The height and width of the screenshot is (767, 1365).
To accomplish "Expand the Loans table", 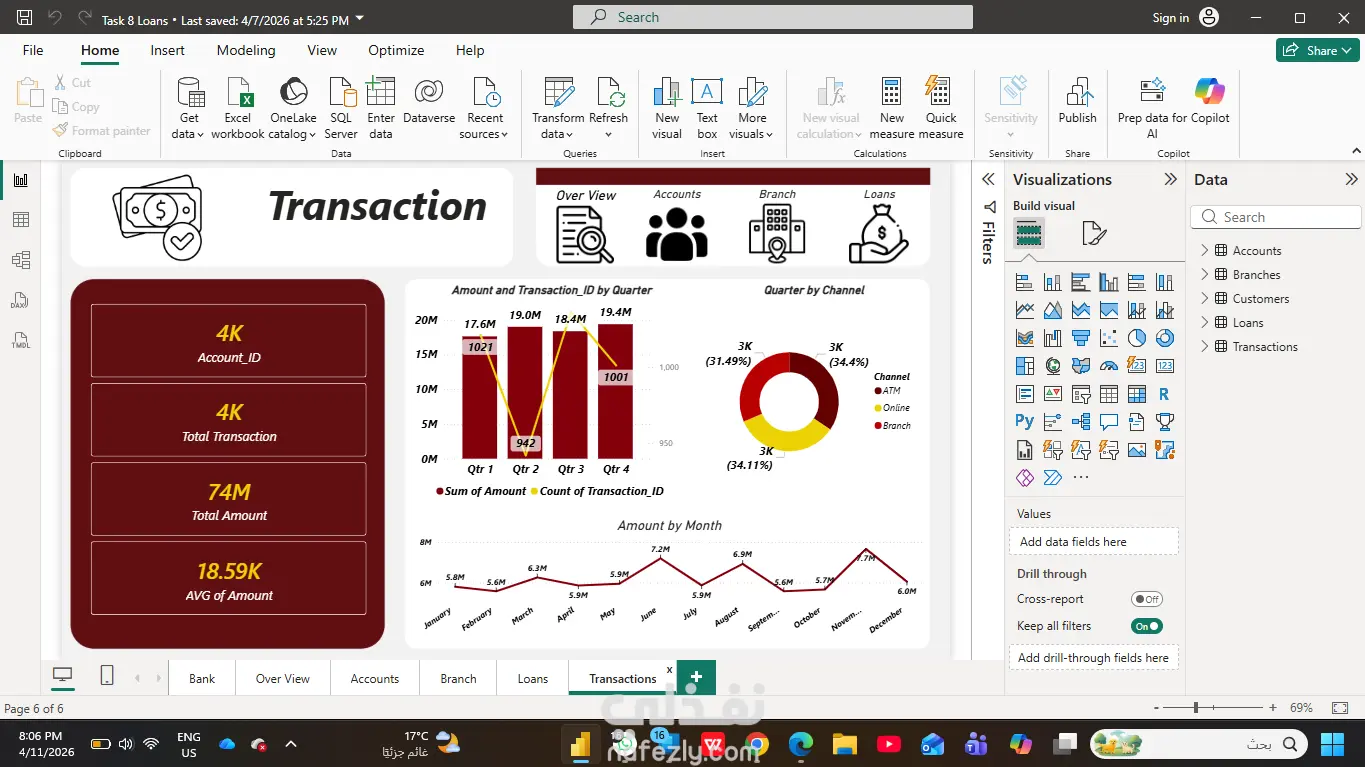I will click(x=1205, y=322).
